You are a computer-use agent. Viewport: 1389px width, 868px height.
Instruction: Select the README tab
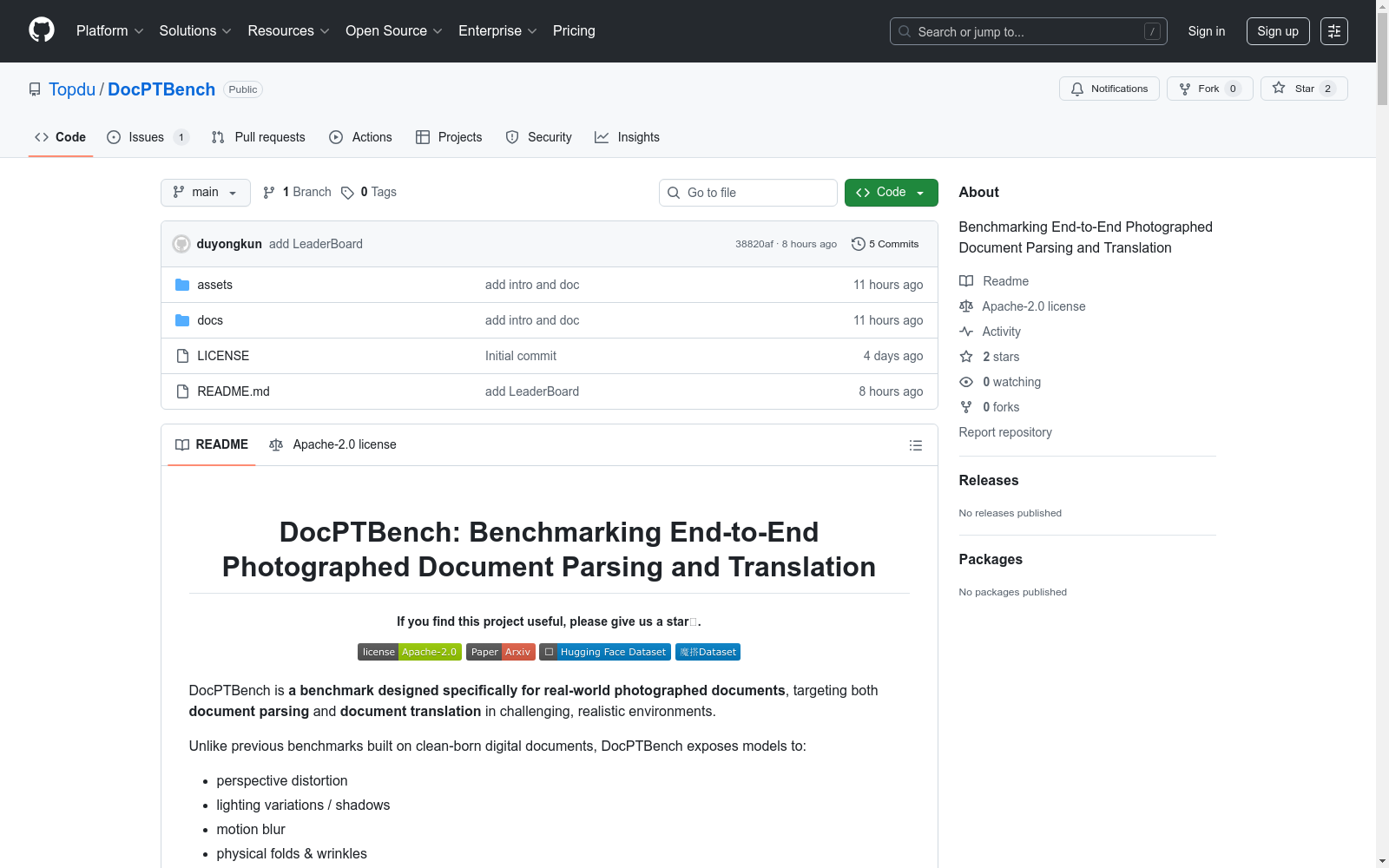[212, 445]
